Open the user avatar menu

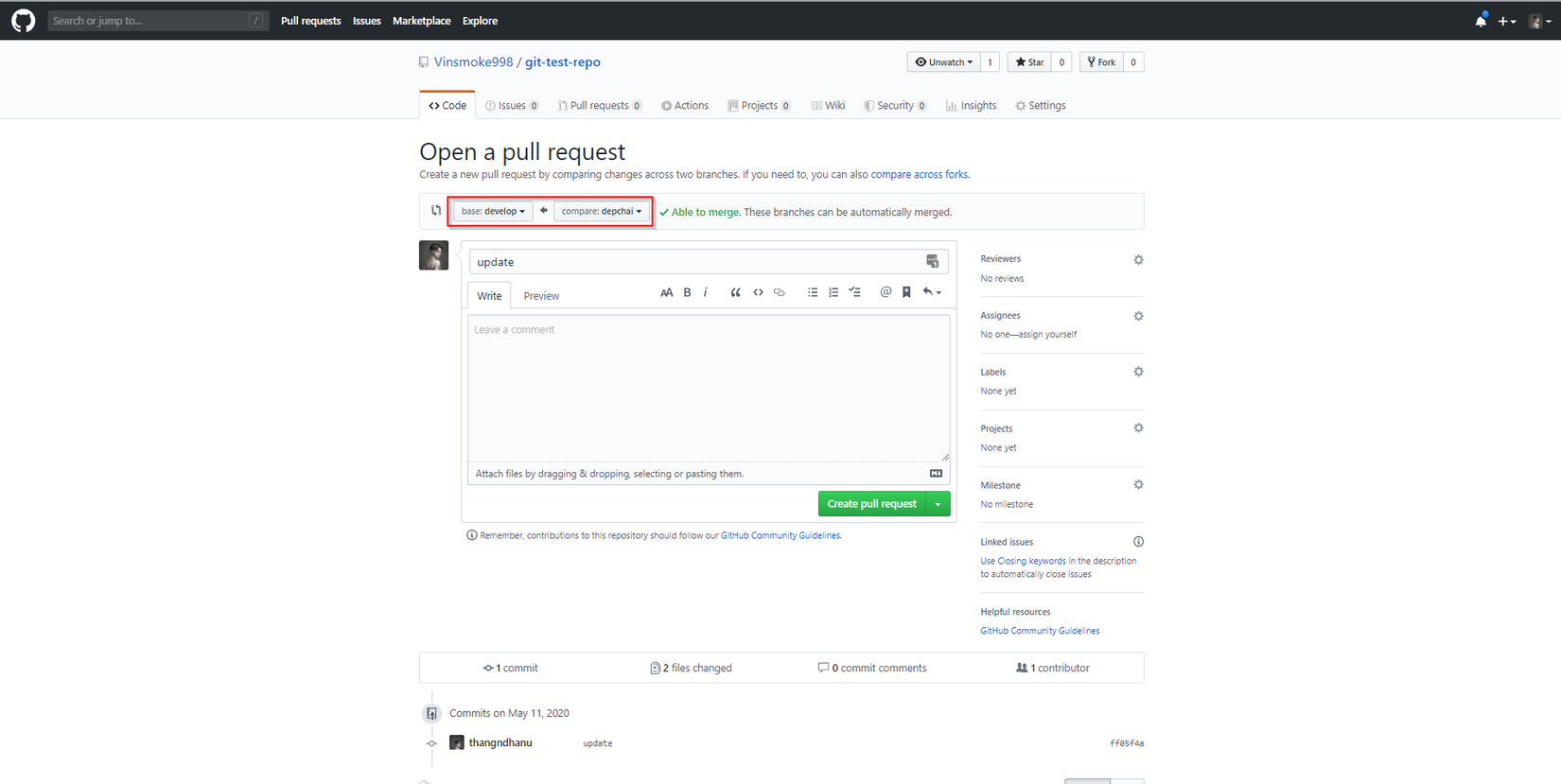point(1539,21)
